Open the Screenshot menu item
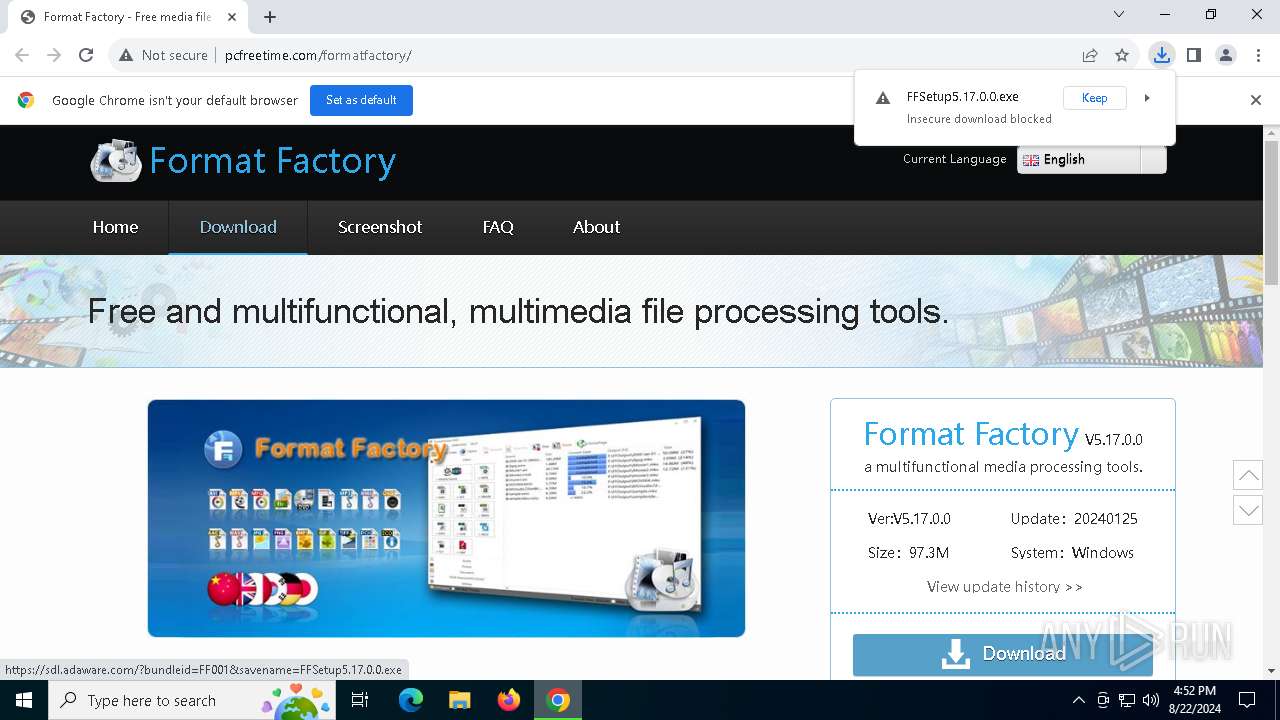This screenshot has width=1280, height=720. pyautogui.click(x=380, y=227)
